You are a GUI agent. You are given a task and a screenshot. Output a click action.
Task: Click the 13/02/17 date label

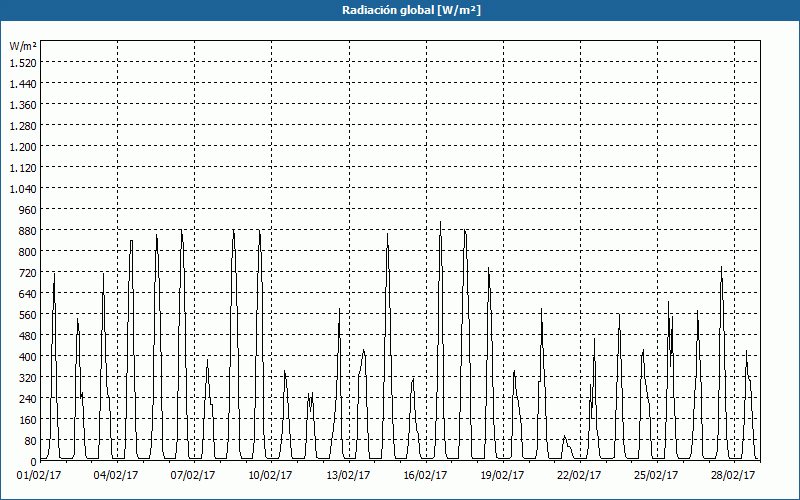[x=348, y=476]
